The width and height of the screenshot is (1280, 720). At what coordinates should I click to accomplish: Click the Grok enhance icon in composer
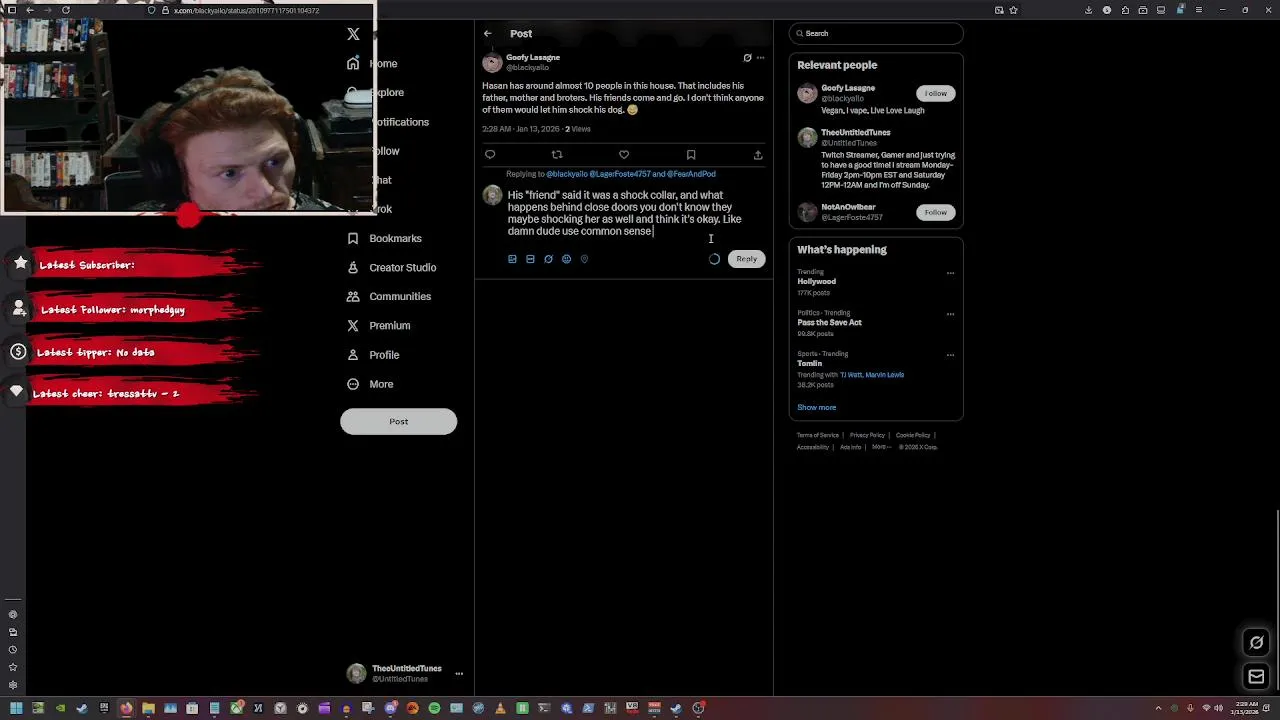(548, 259)
